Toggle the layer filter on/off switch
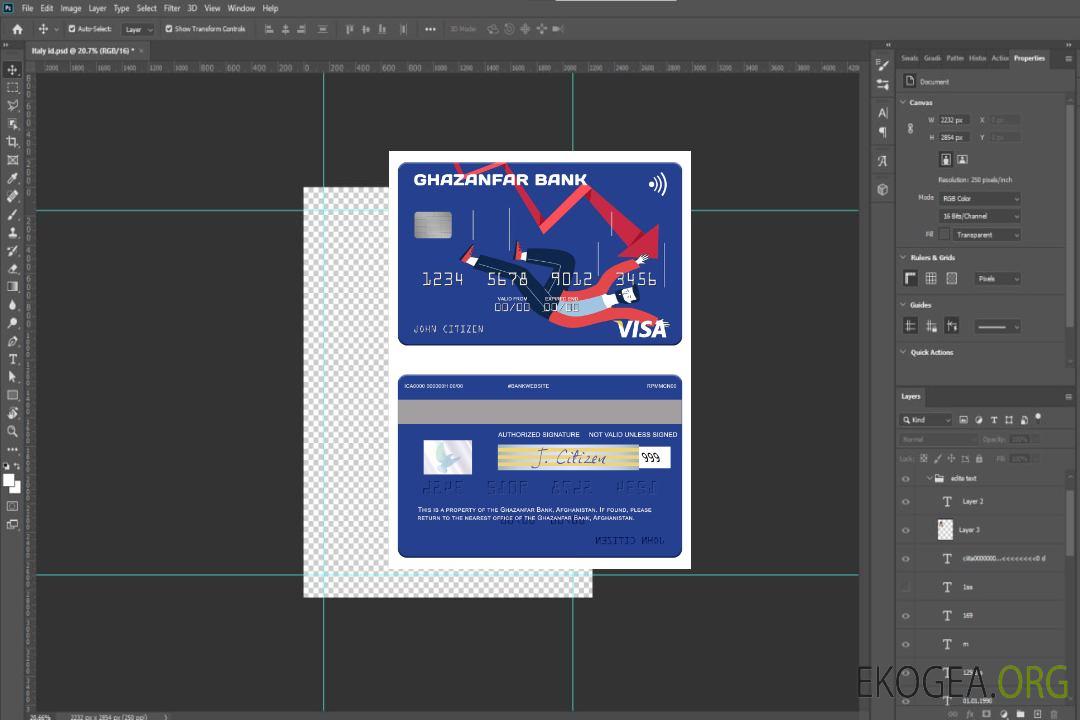 tap(1038, 418)
